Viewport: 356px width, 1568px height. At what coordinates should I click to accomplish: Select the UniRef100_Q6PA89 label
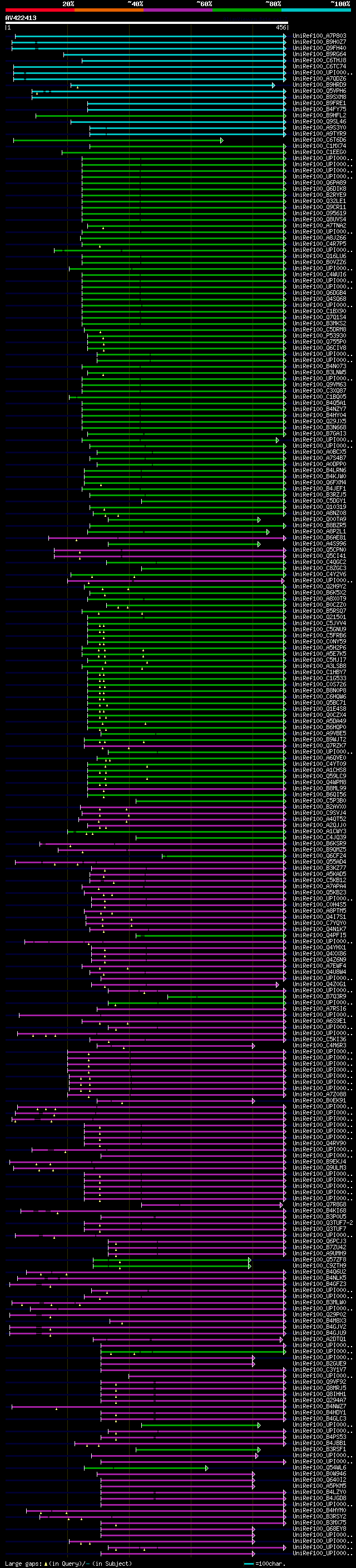(319, 182)
